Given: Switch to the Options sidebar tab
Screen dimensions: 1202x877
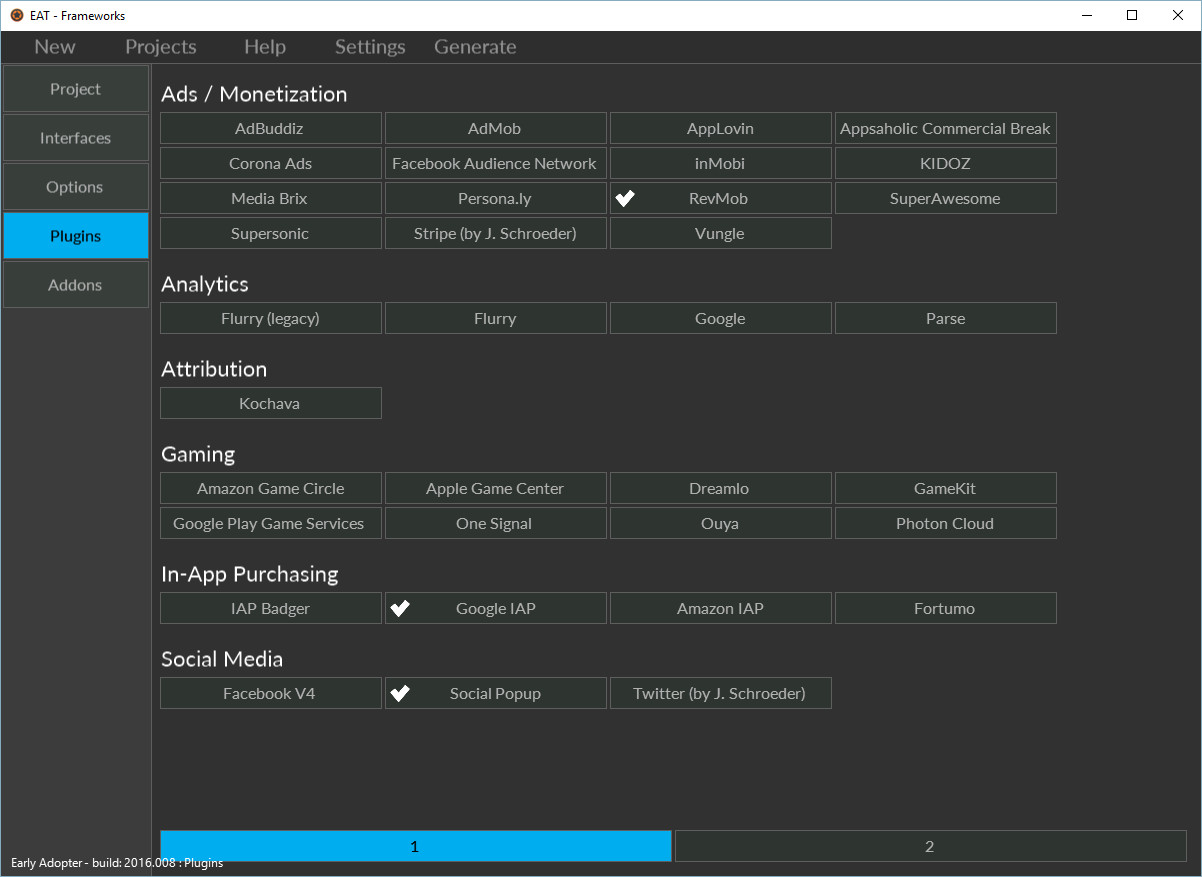Looking at the screenshot, I should pos(75,187).
